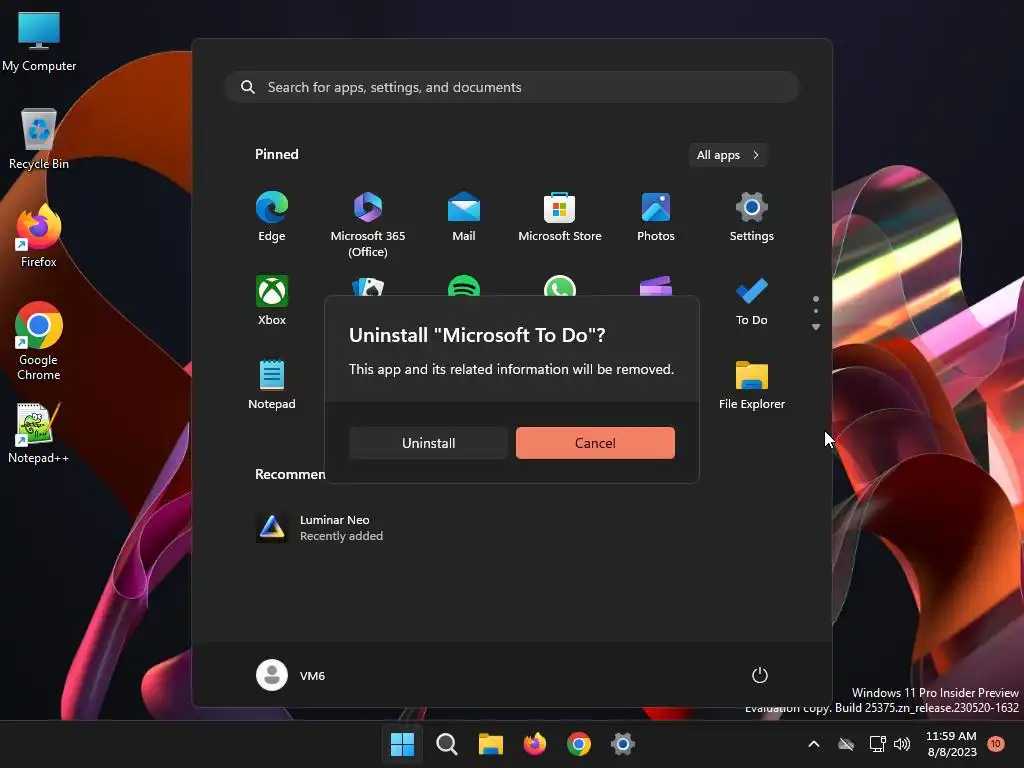Open Microsoft Store pinned icon
The width and height of the screenshot is (1024, 768).
point(560,217)
